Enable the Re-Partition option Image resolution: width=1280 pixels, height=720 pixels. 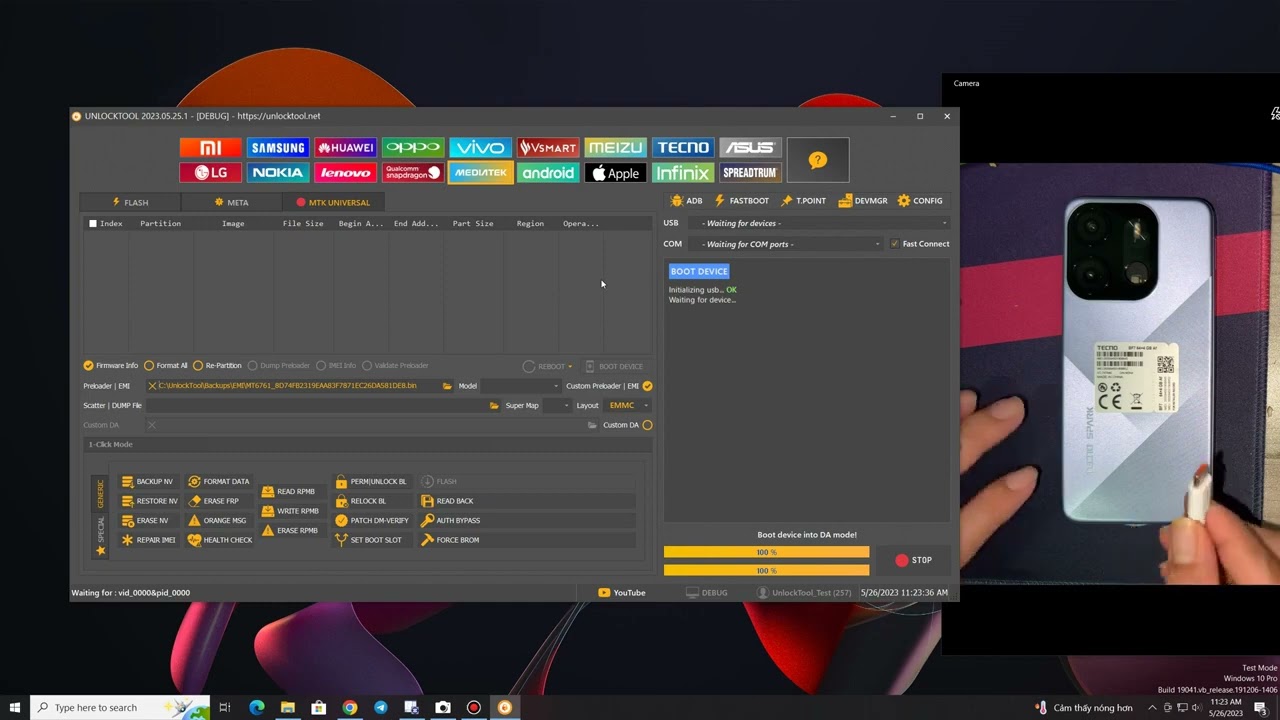pyautogui.click(x=217, y=366)
